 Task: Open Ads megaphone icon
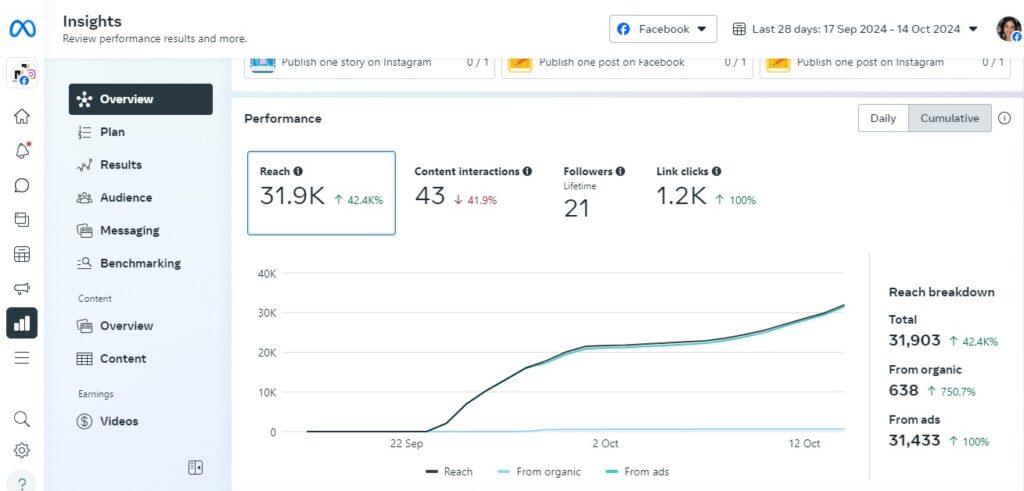pos(21,289)
